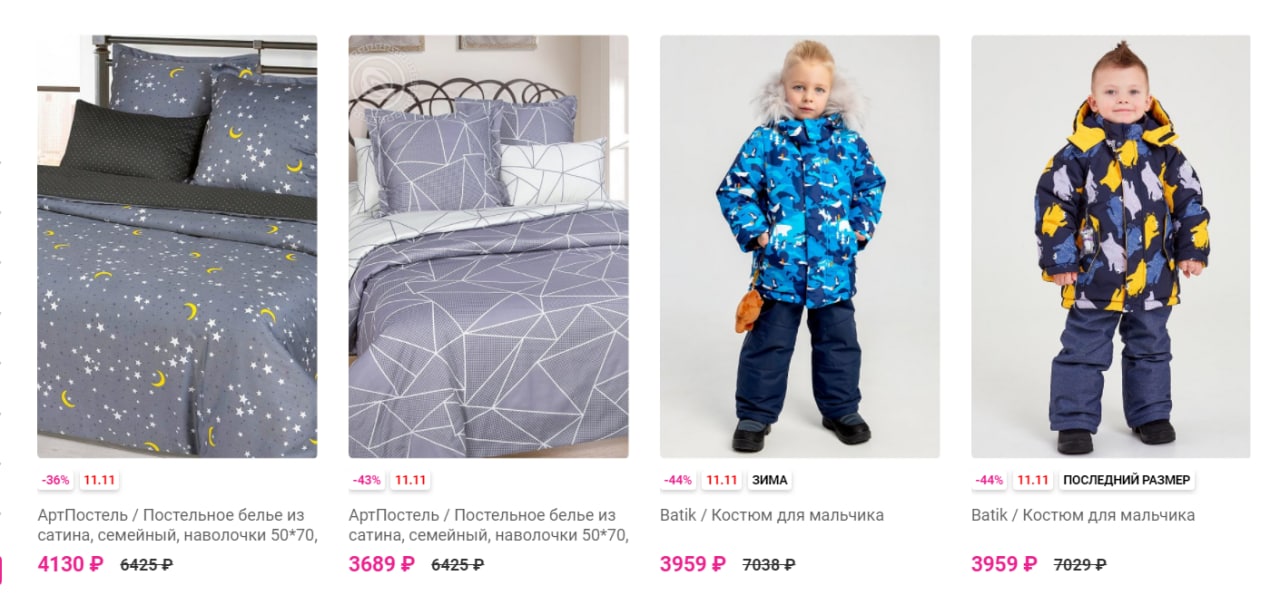Open Batik boy's suit link with last size
Viewport: 1280px width, 605px height.
(x=1083, y=516)
